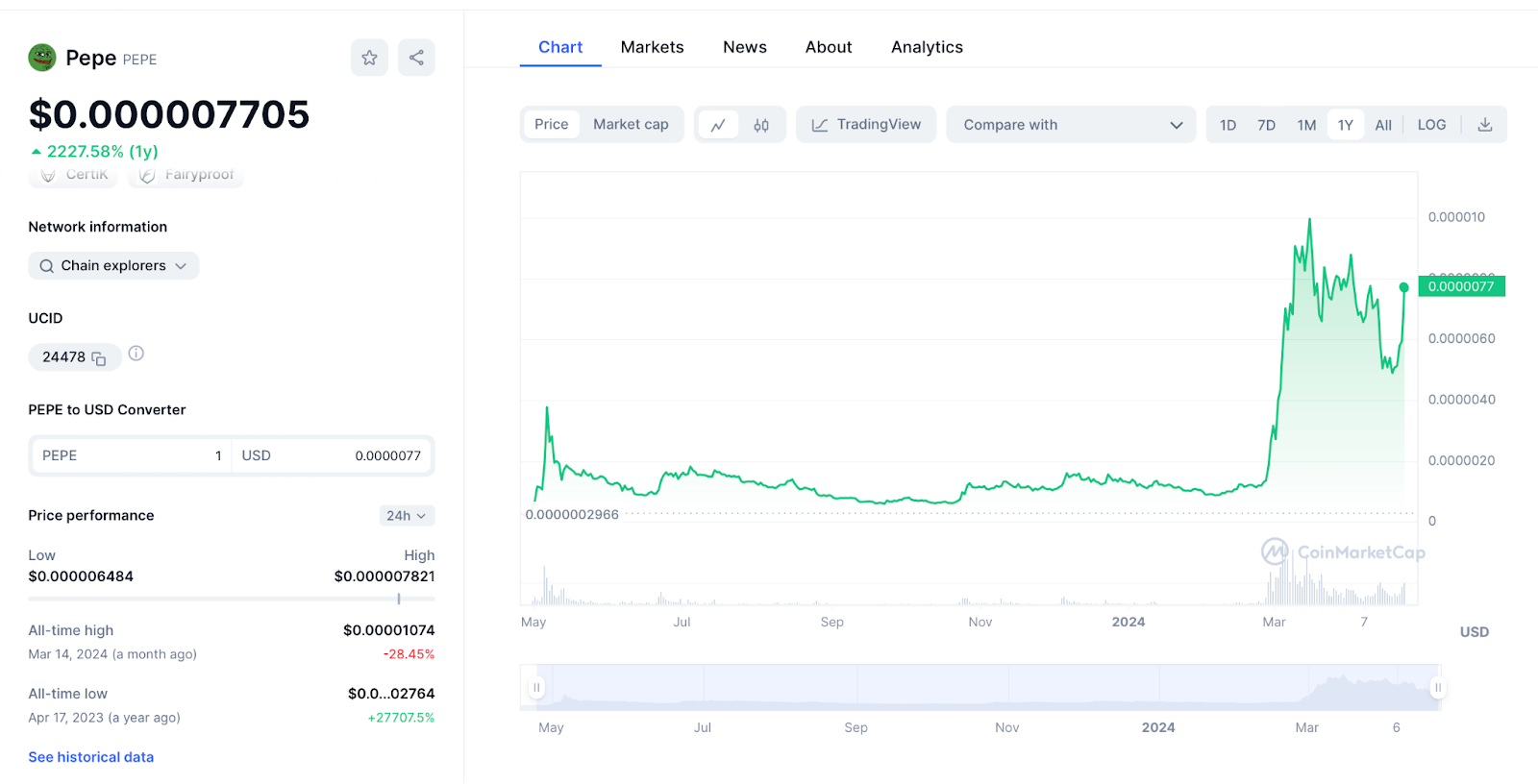Open See historical data link
The width and height of the screenshot is (1538, 784).
91,757
